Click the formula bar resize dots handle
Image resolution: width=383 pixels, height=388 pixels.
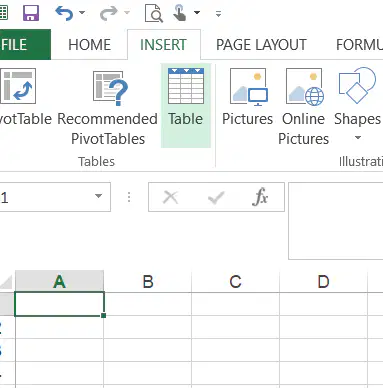129,197
